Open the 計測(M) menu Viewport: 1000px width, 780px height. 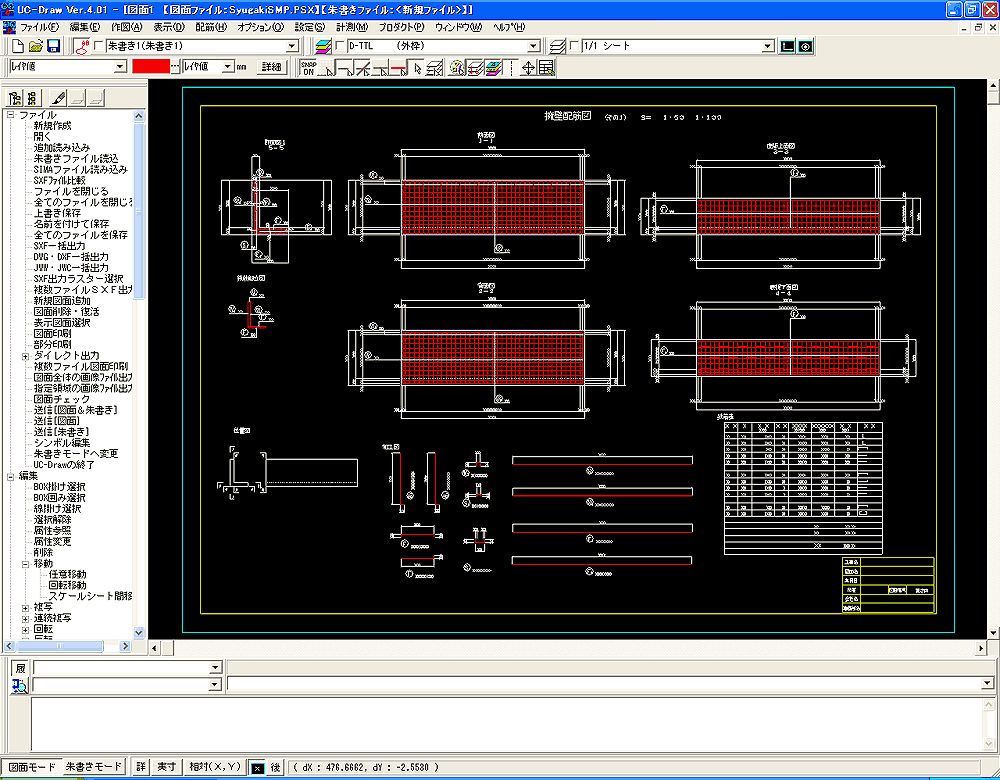tap(352, 27)
